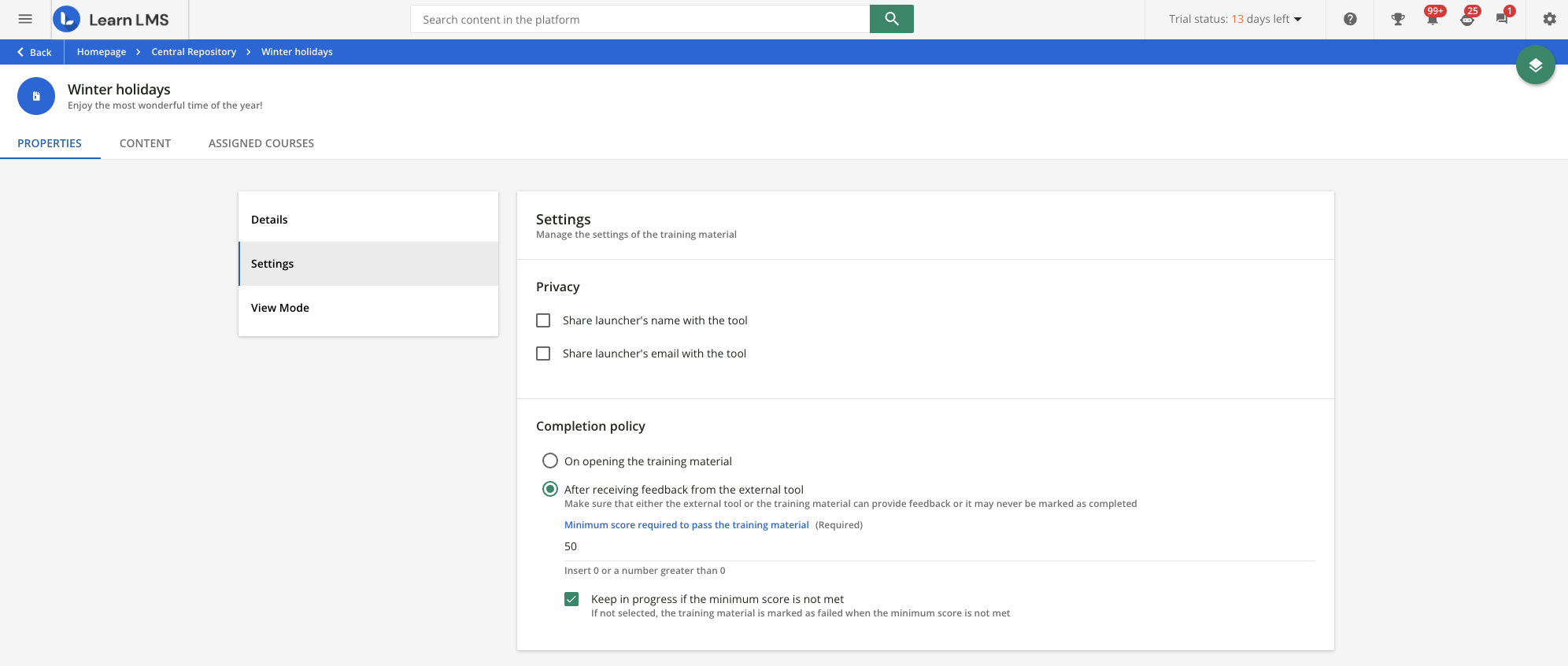1568x666 pixels.
Task: Open the gamification trophy icon
Action: (1398, 19)
